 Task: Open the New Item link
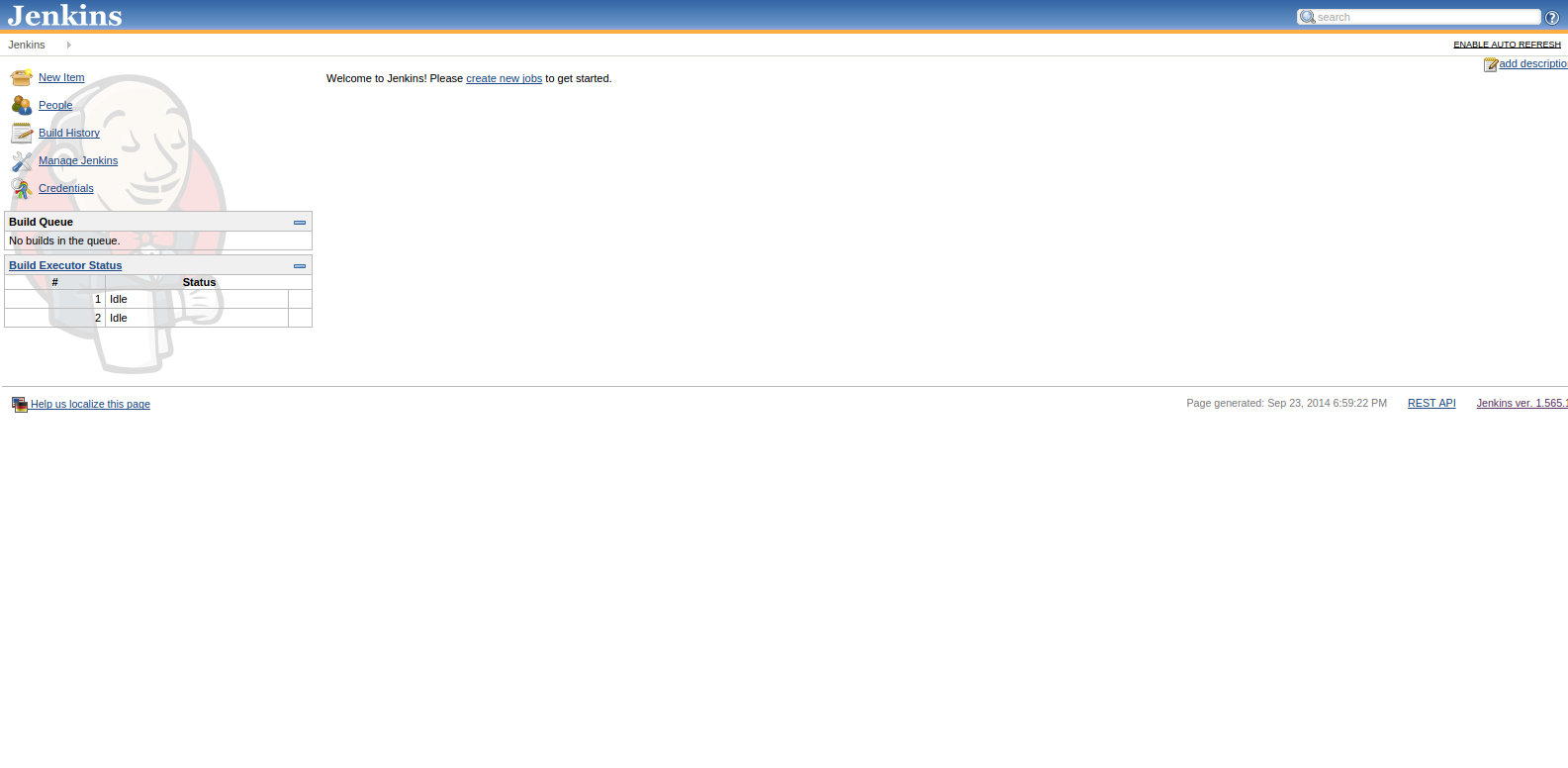point(61,77)
